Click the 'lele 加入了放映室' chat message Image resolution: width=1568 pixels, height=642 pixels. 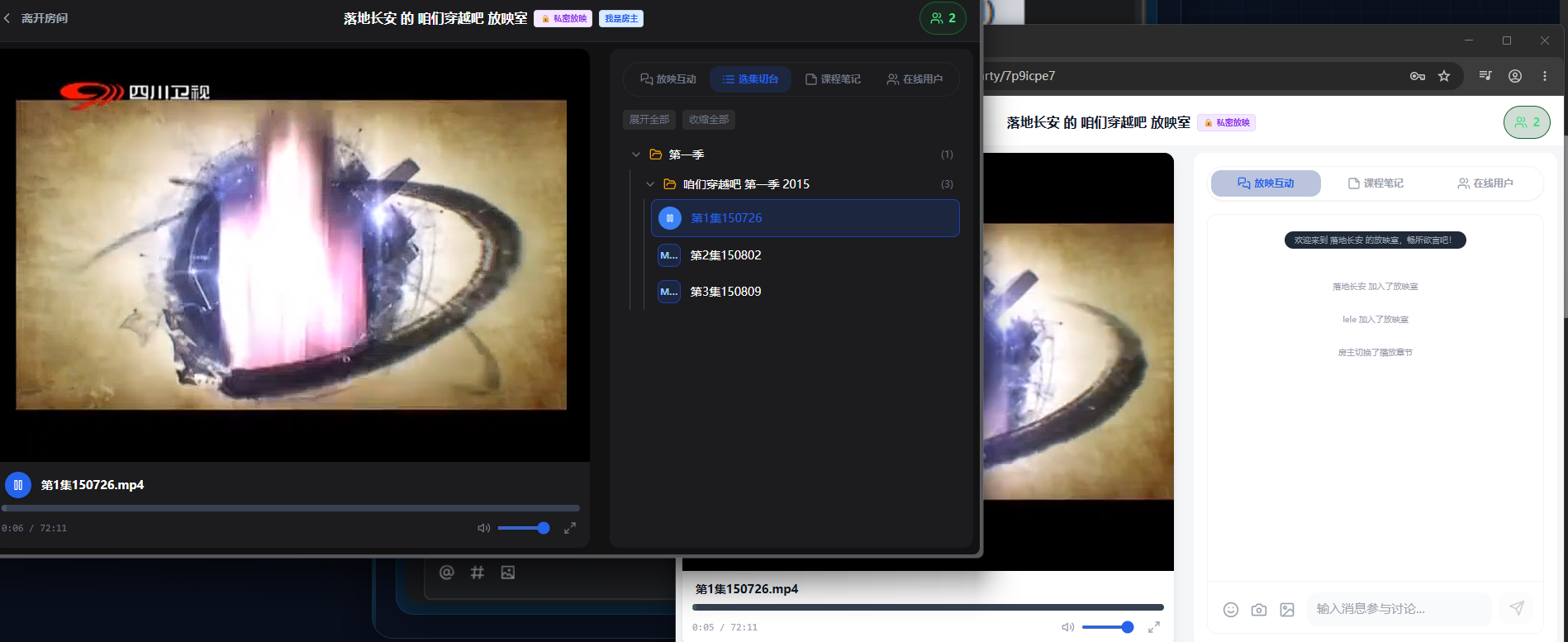[1376, 320]
